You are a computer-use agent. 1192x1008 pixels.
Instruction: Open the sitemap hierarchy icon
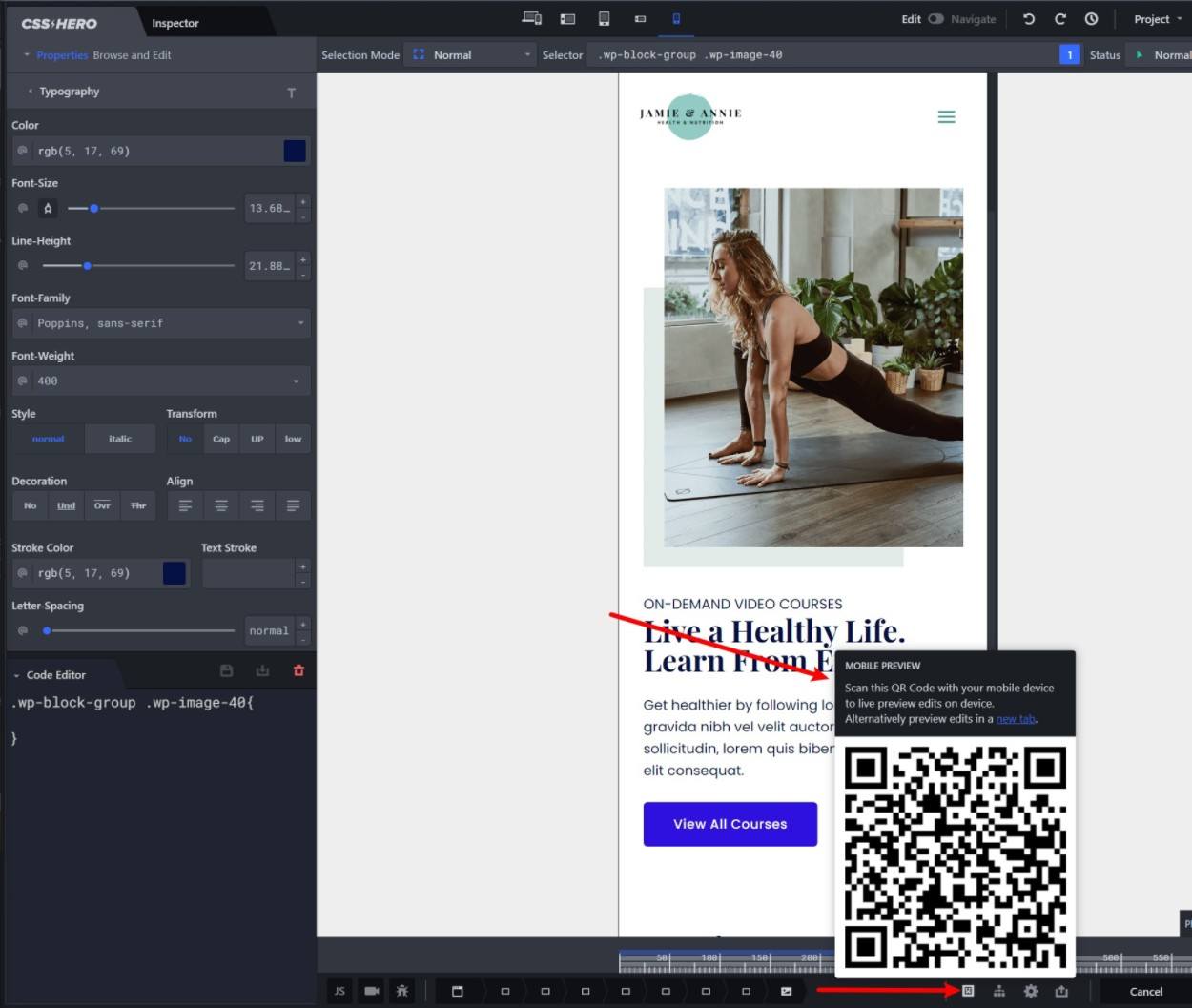click(x=999, y=991)
